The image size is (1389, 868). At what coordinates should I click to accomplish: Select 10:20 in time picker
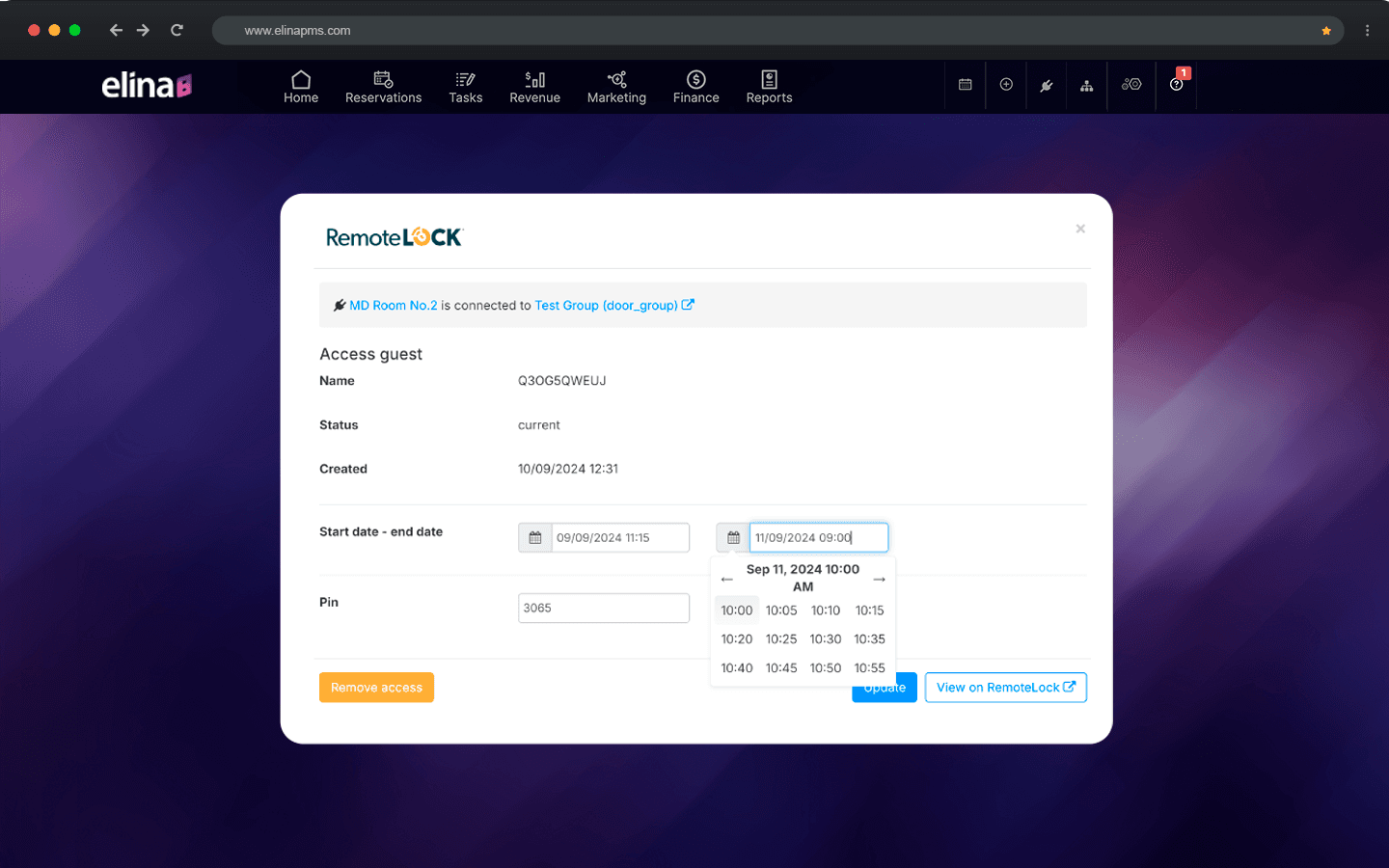pos(737,639)
